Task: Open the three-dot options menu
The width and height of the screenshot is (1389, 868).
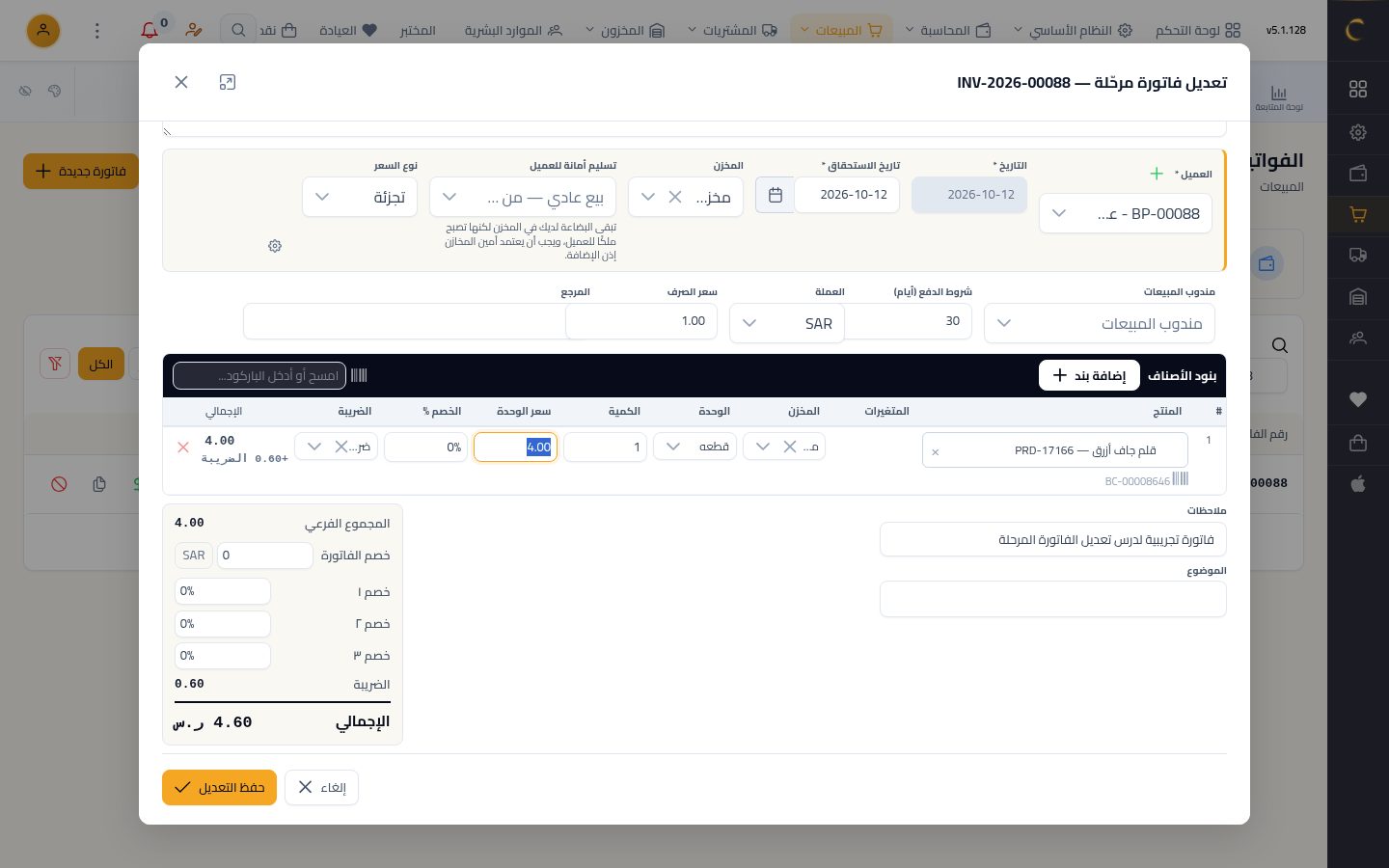Action: click(x=96, y=30)
